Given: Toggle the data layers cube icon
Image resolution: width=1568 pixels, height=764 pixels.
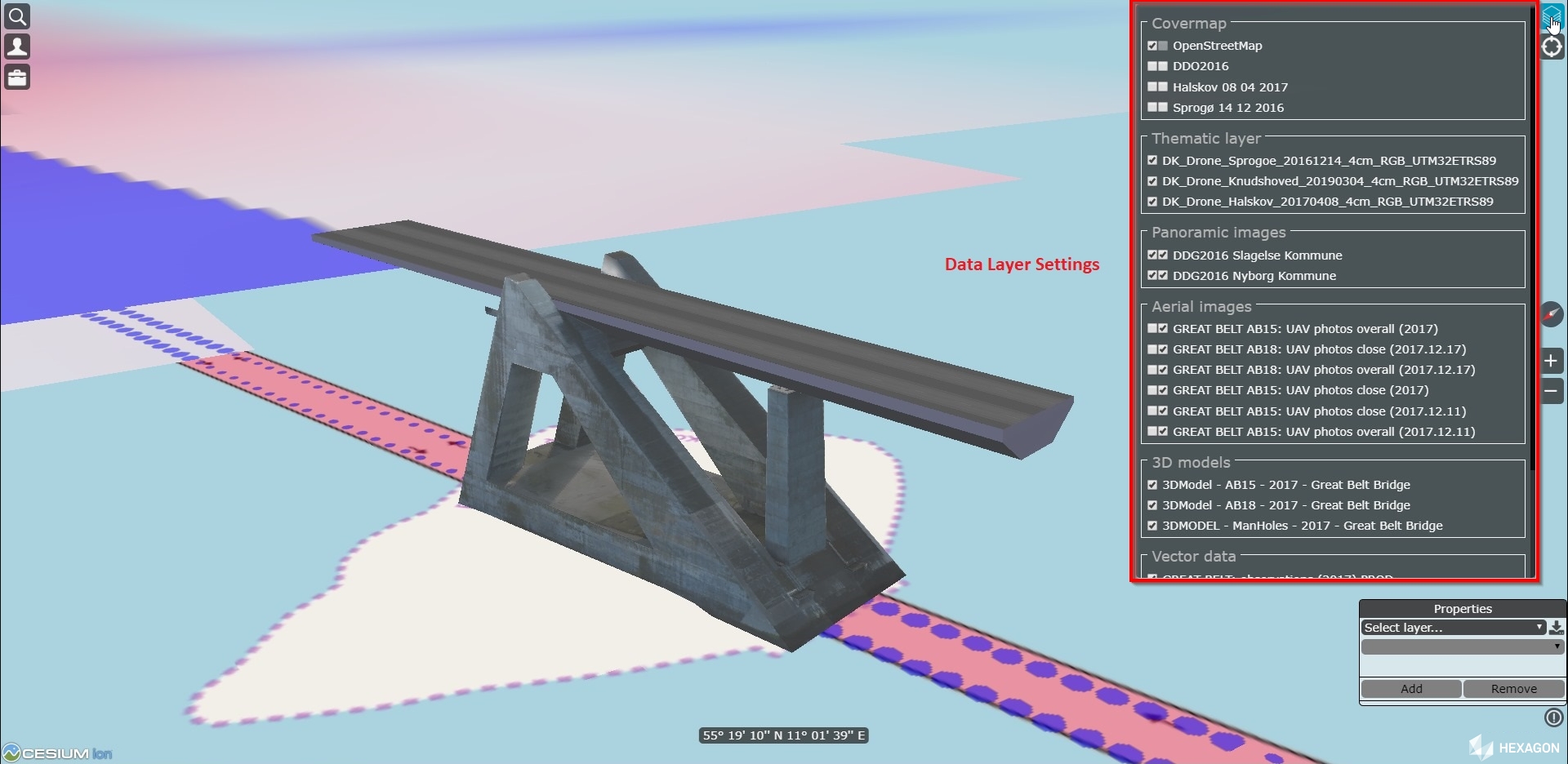Looking at the screenshot, I should pos(1551,16).
